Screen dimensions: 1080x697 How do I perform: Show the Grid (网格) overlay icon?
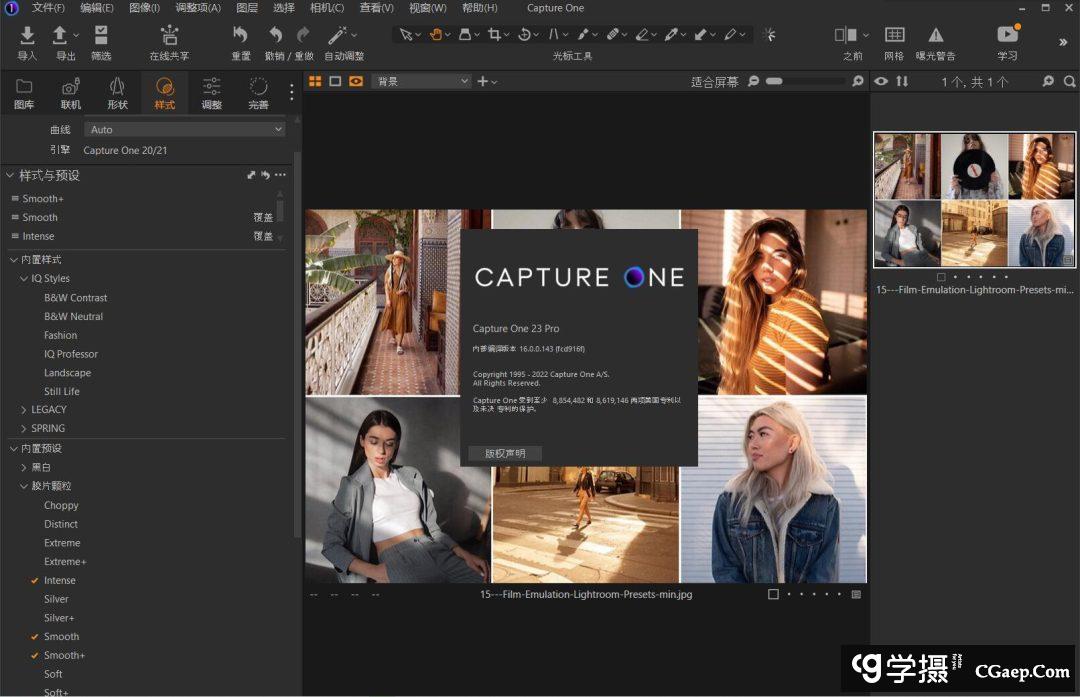[x=894, y=36]
